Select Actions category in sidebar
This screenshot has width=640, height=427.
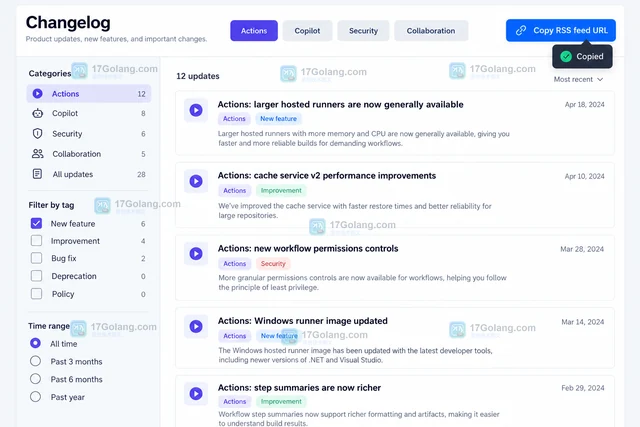(89, 93)
